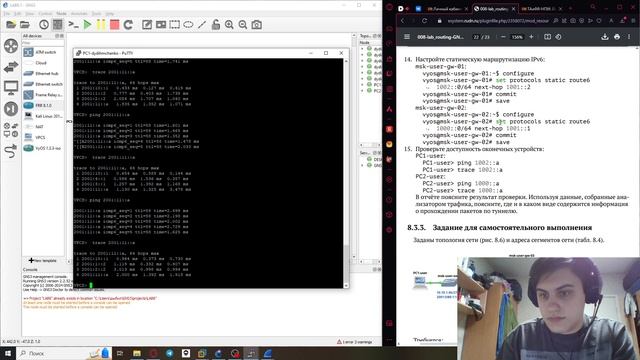
Task: Toggle show interface labels icon in GNS3 toolbar
Action: (x=58, y=25)
